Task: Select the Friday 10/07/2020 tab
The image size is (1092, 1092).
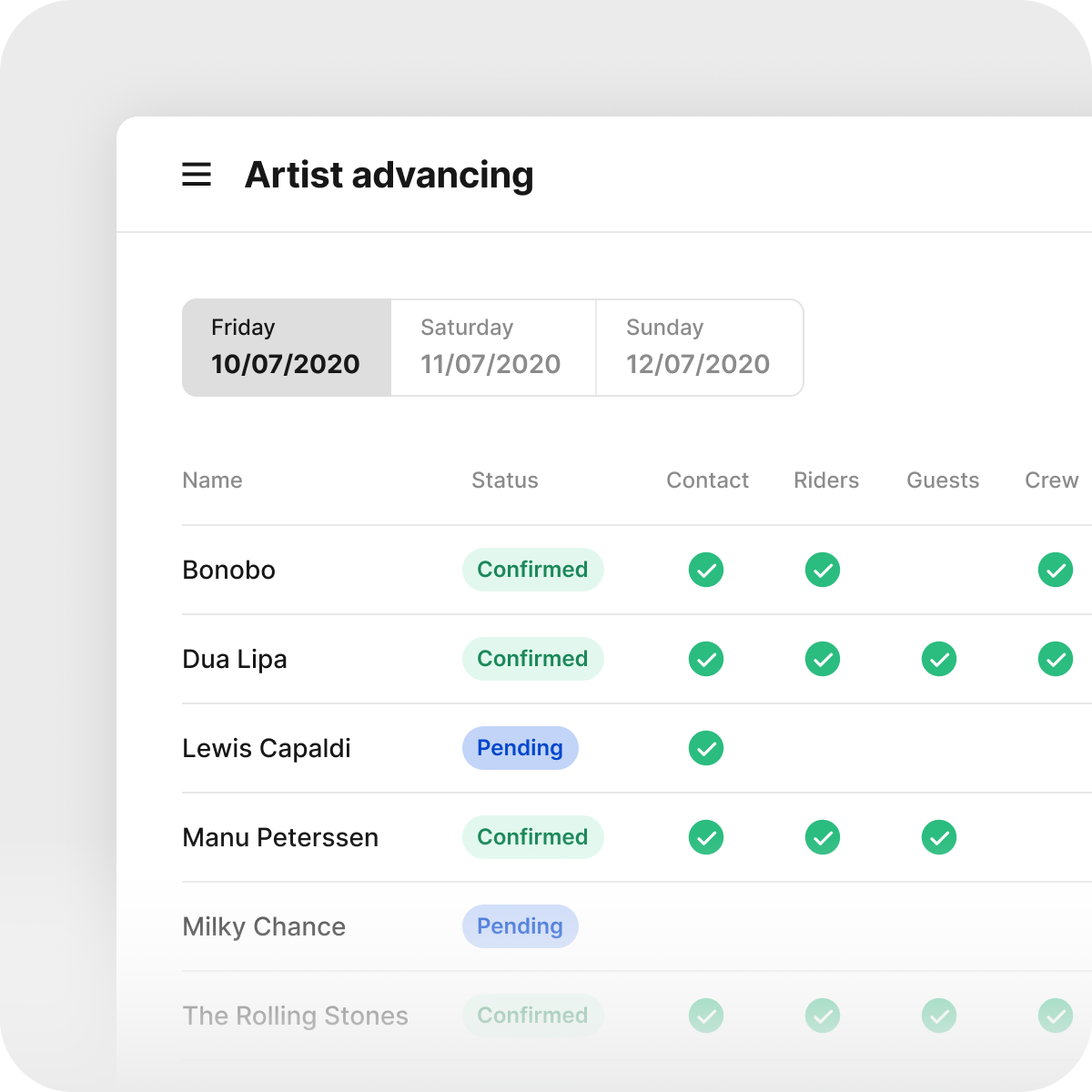Action: click(x=287, y=348)
